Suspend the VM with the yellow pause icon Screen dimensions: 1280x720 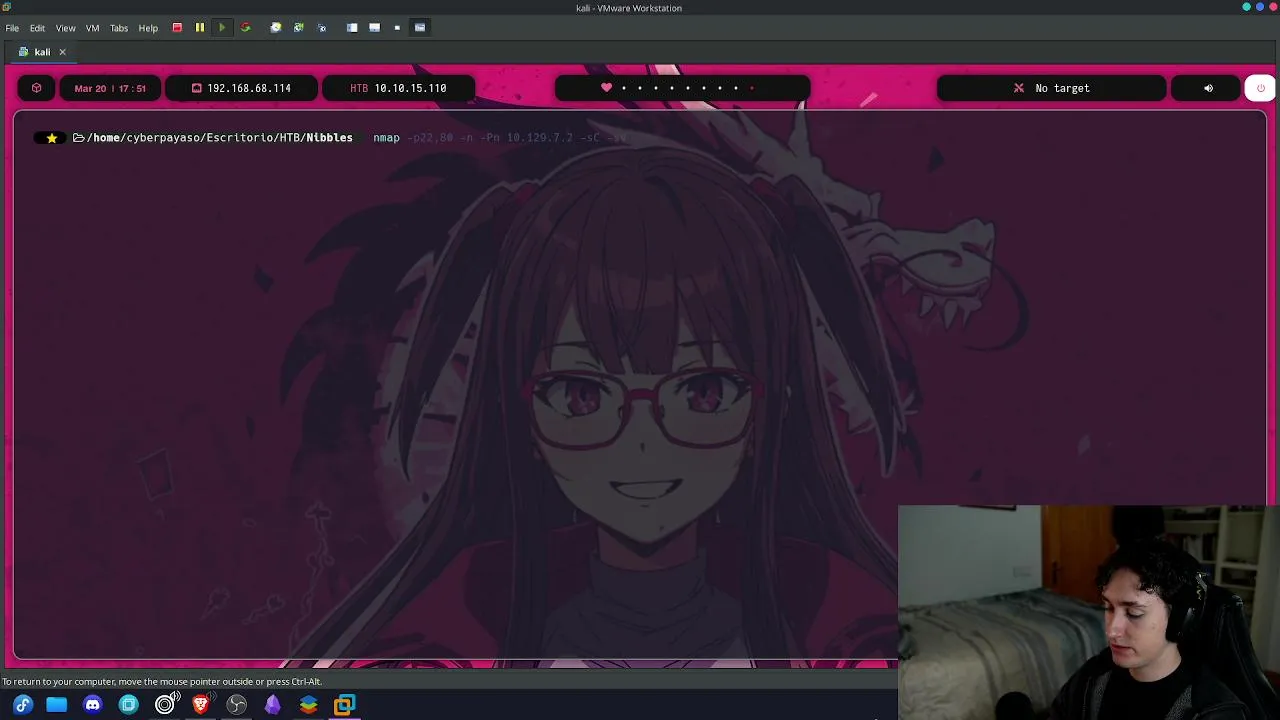click(199, 28)
